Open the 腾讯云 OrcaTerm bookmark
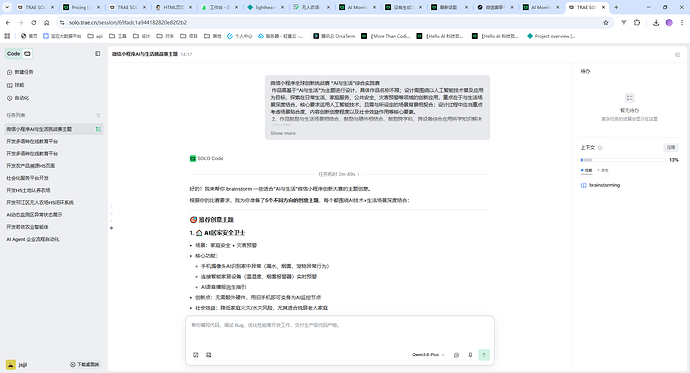 coord(334,36)
